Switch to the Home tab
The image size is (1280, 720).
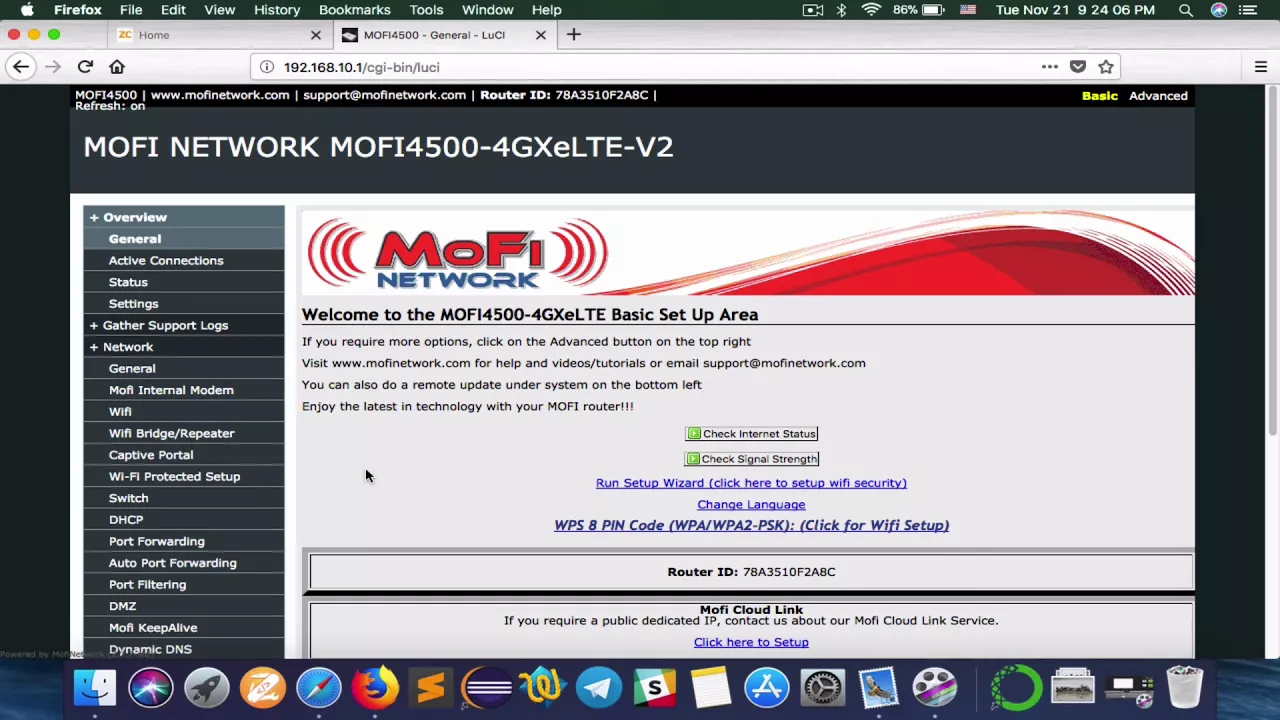tap(218, 35)
